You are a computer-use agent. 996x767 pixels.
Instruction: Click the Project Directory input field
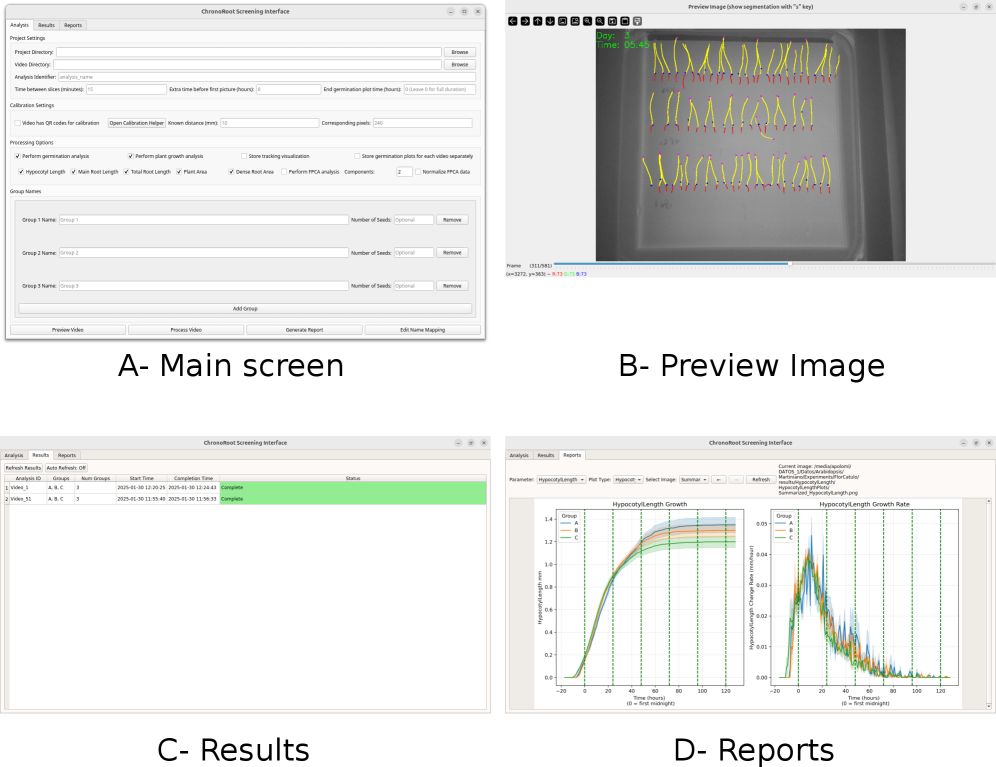(249, 52)
